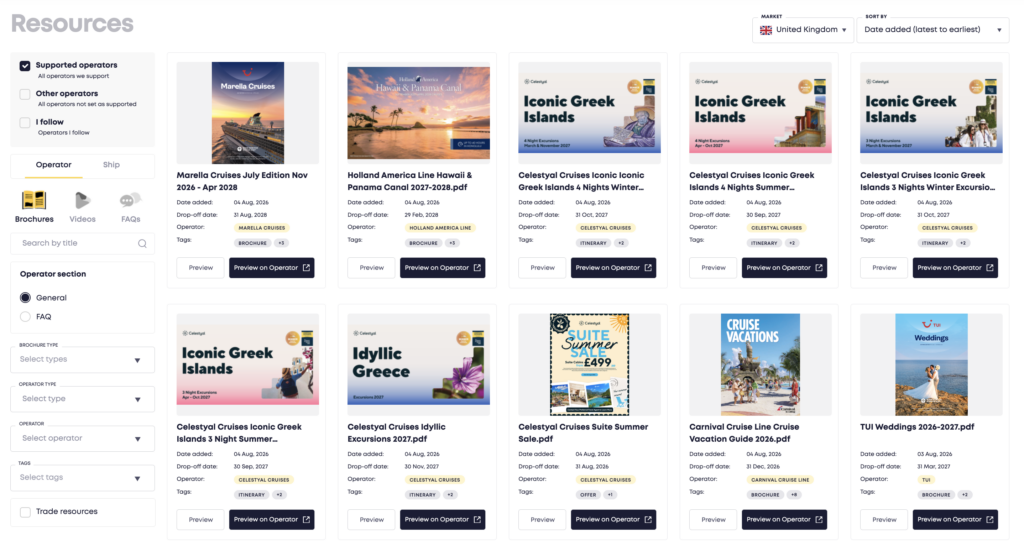Open the FAQs icon category

(131, 206)
